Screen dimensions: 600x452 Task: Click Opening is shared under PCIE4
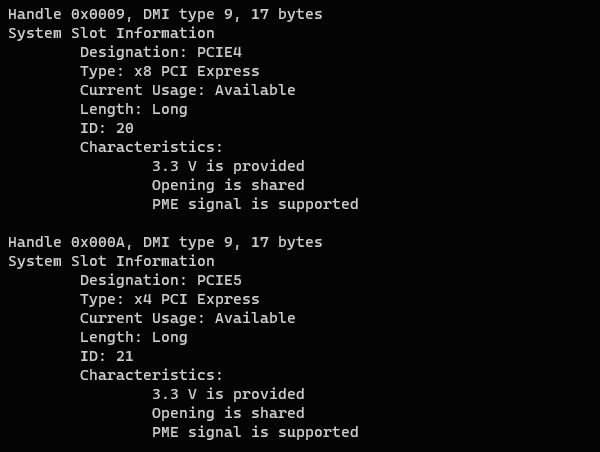(x=228, y=185)
